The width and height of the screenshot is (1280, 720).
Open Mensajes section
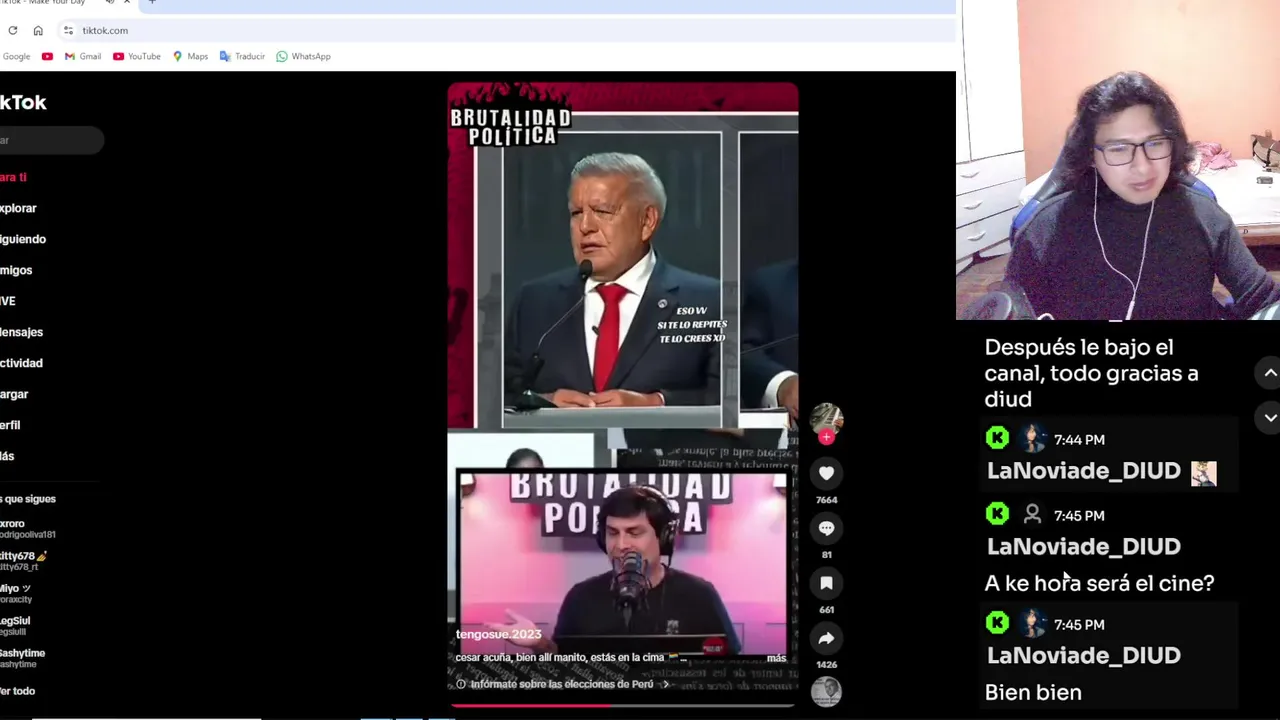click(x=21, y=332)
